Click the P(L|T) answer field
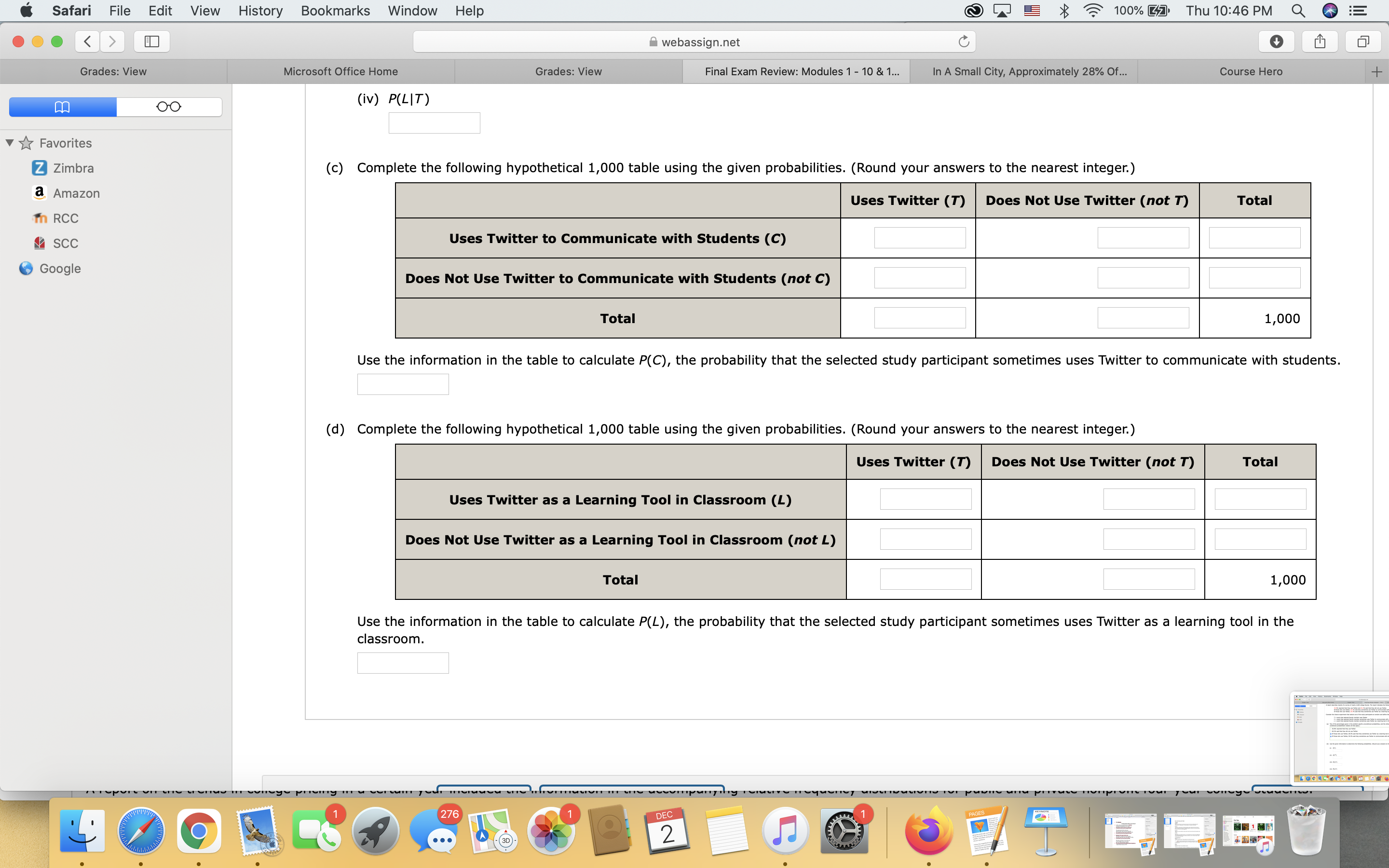 (434, 123)
